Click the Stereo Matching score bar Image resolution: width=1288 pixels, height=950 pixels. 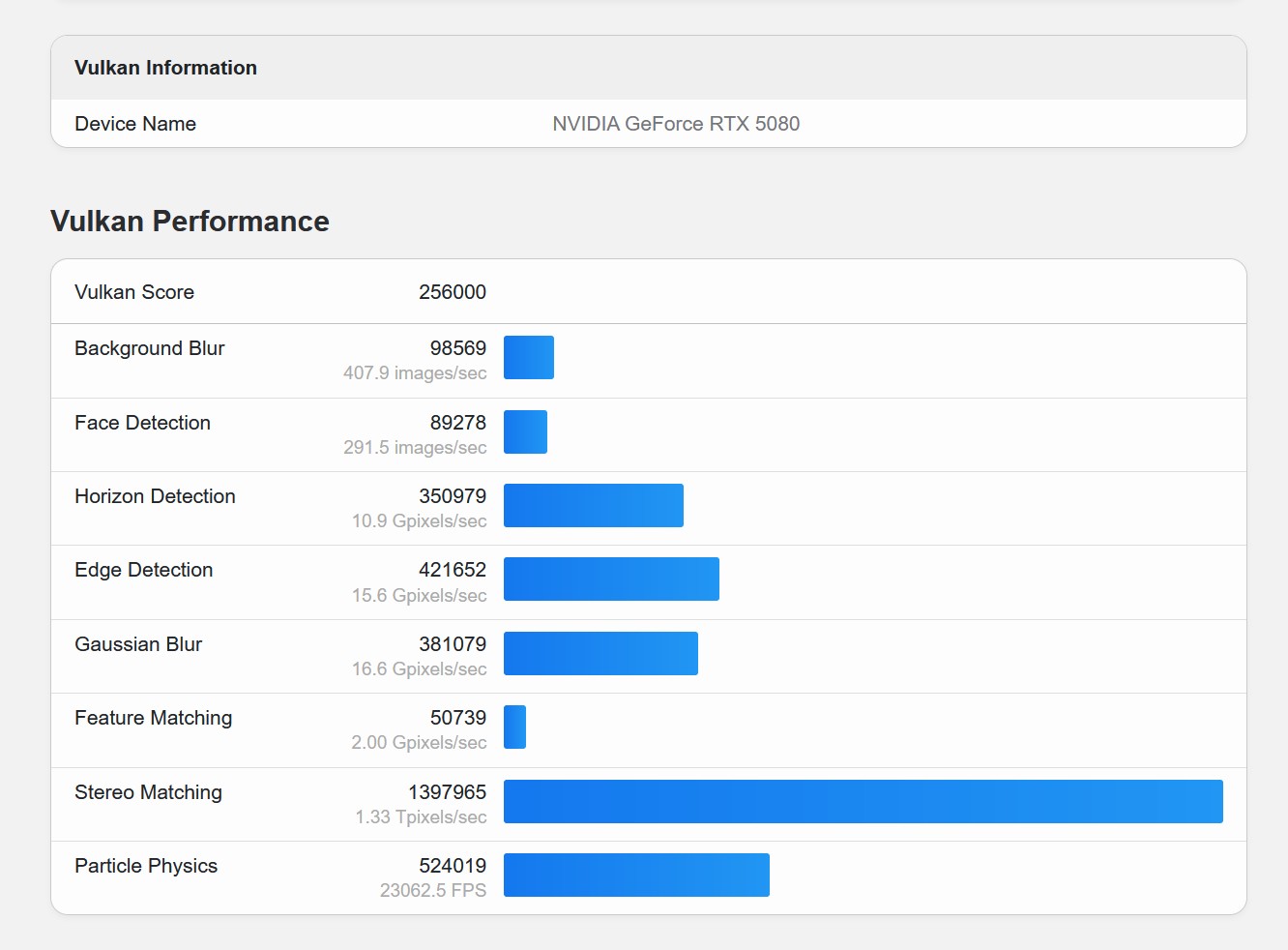[x=863, y=802]
